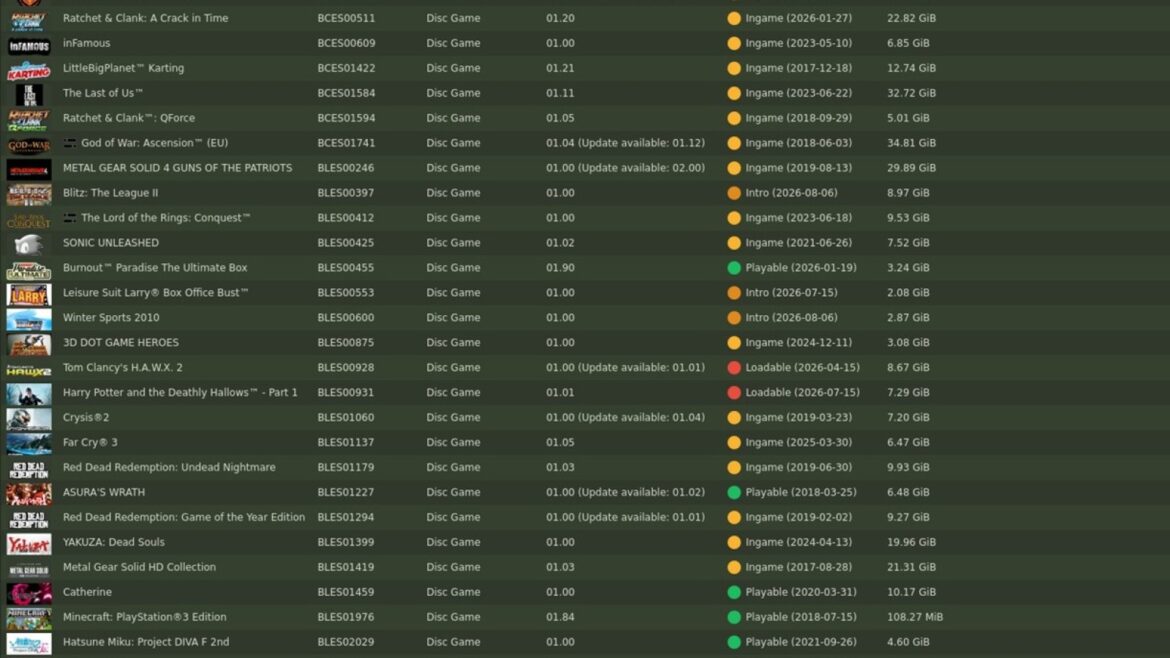Click the region flag beside Lord of the Rings: Conquest

pos(69,218)
